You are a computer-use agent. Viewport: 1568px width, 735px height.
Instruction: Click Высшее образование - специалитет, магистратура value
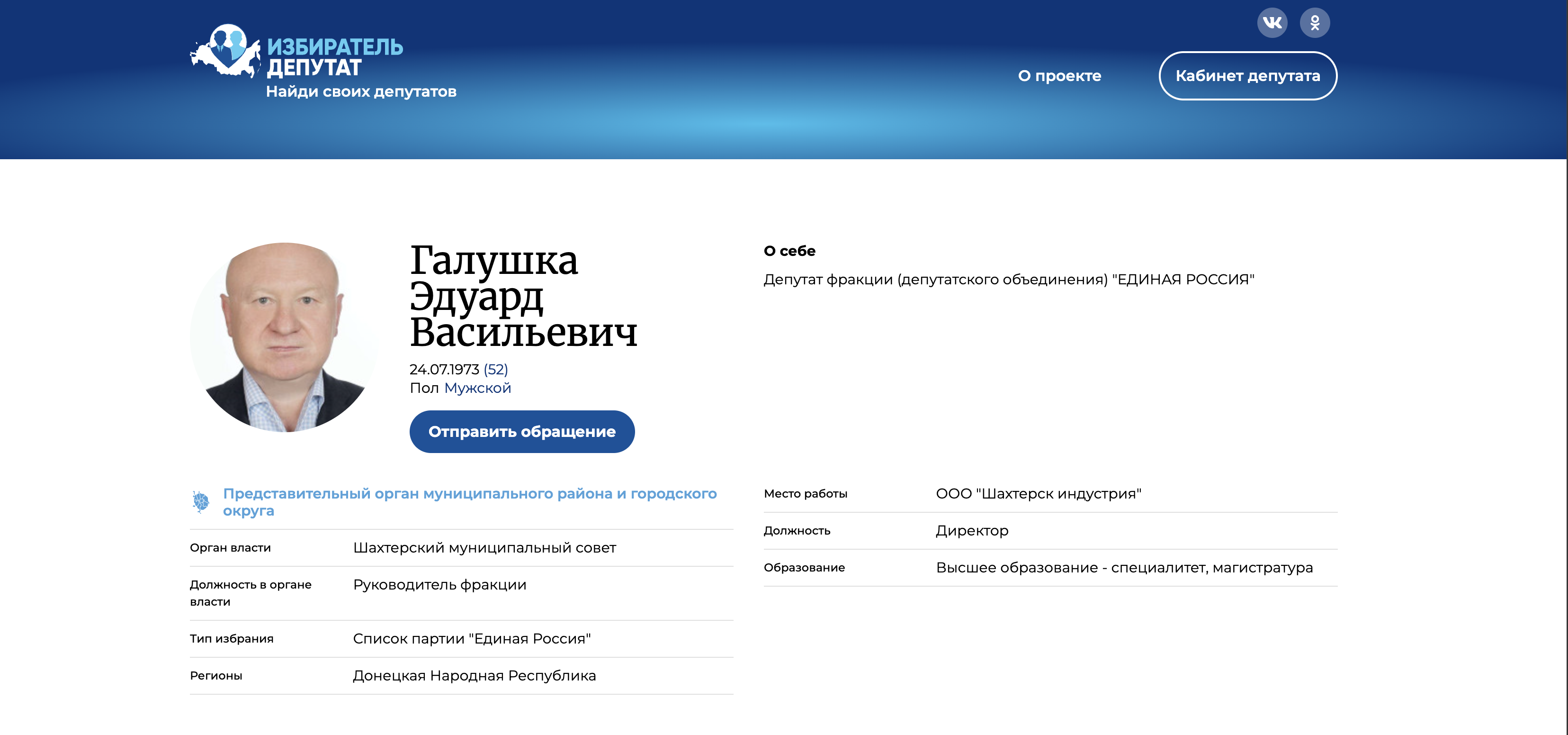(1124, 568)
